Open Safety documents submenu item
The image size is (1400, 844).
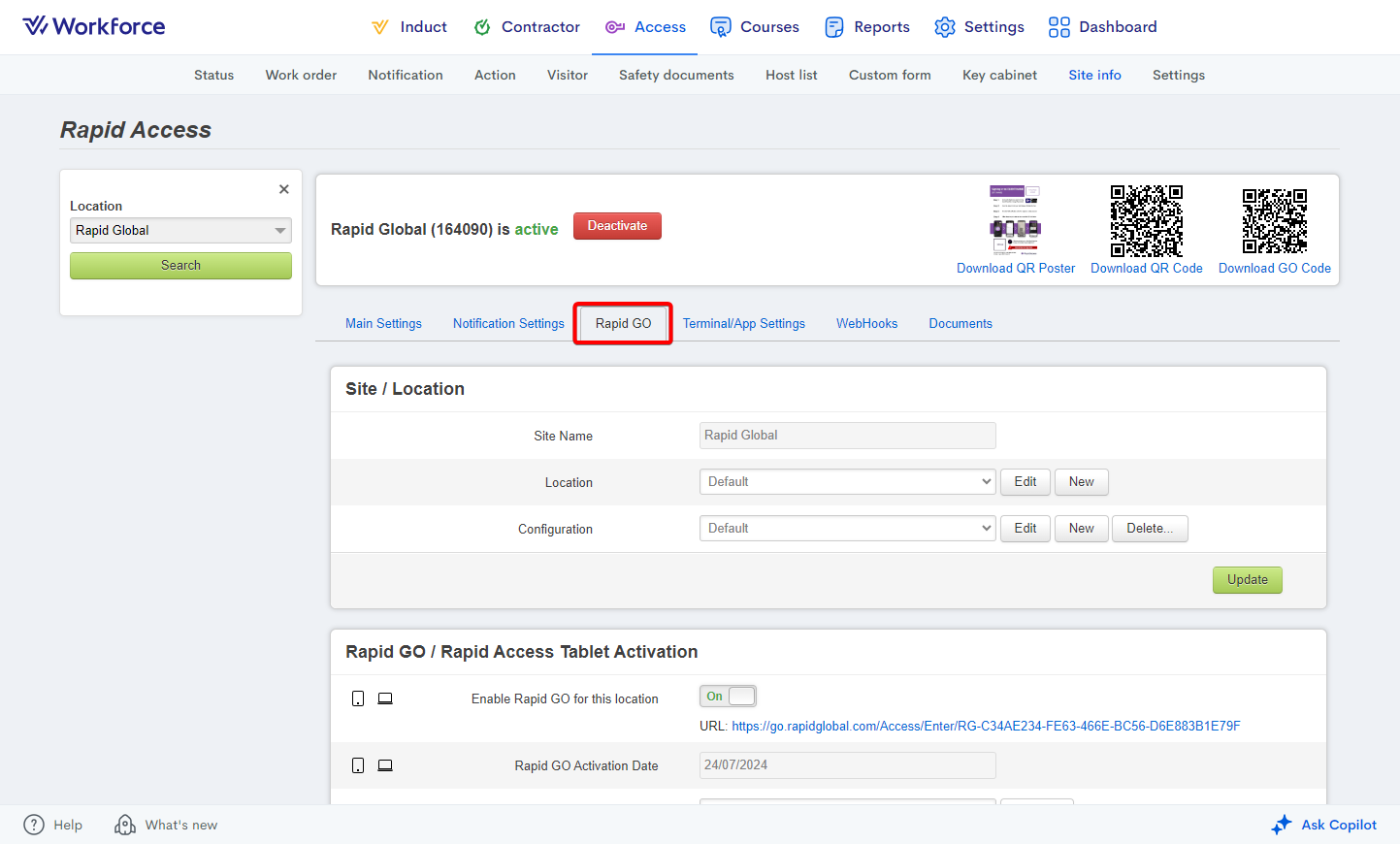(676, 75)
